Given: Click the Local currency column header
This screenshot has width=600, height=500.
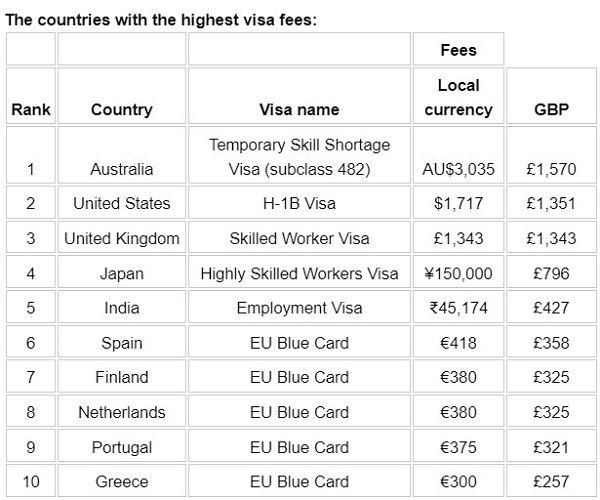Looking at the screenshot, I should [458, 97].
